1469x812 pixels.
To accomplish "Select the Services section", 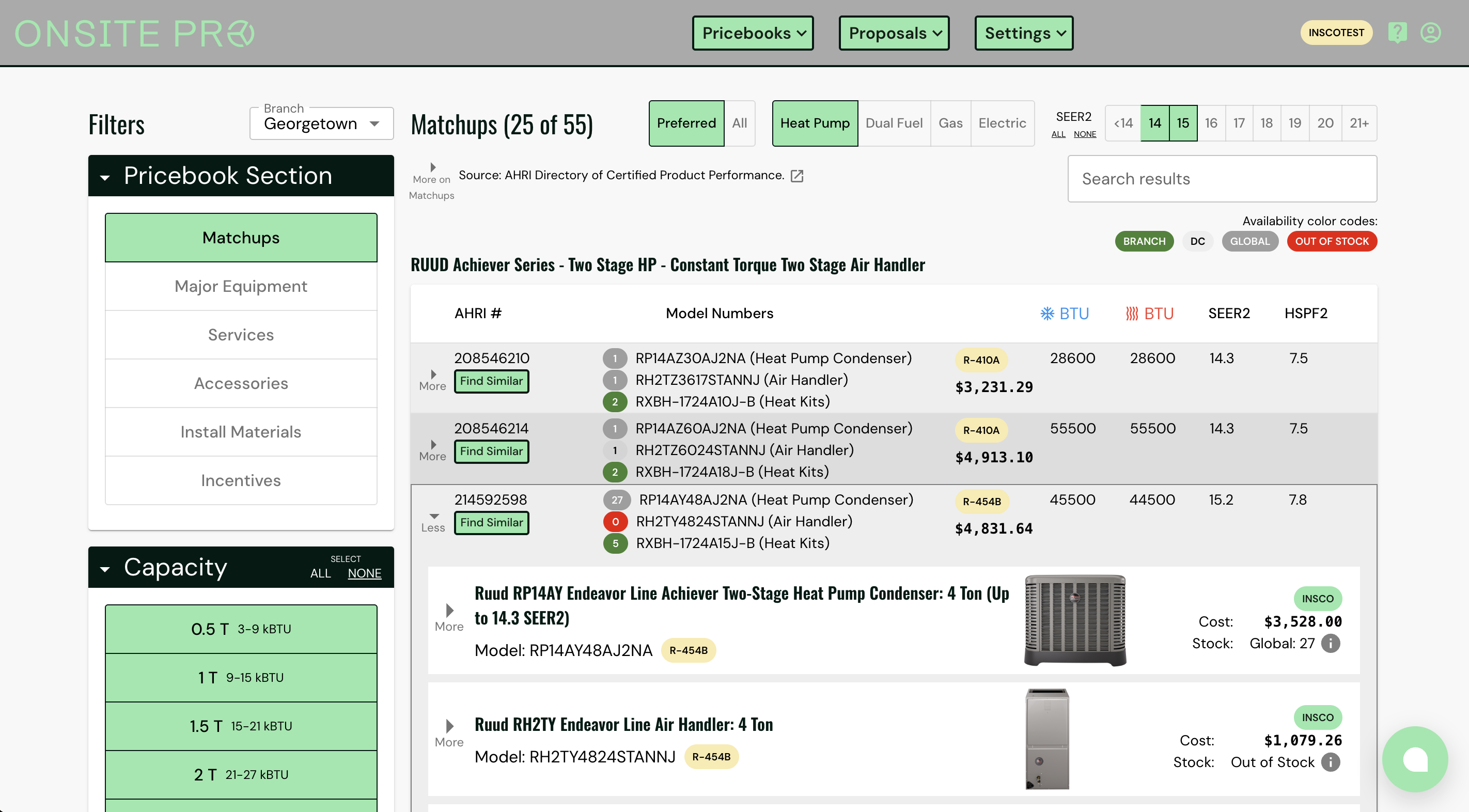I will click(241, 335).
